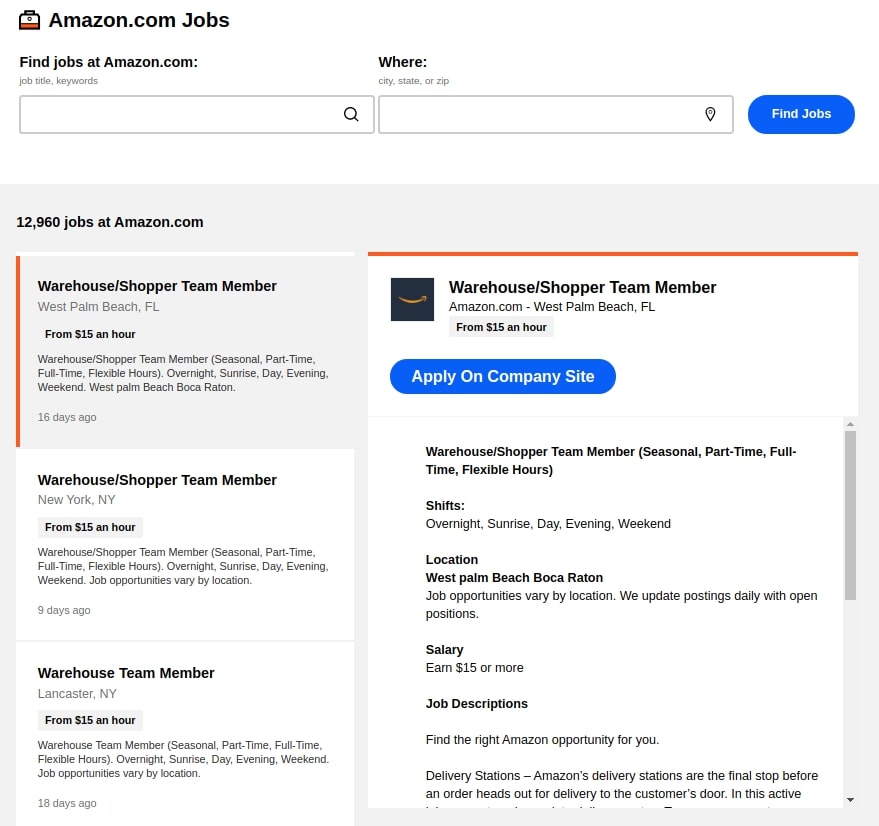Click the magnifier search icon in keyword field
This screenshot has height=826, width=879.
tap(351, 114)
